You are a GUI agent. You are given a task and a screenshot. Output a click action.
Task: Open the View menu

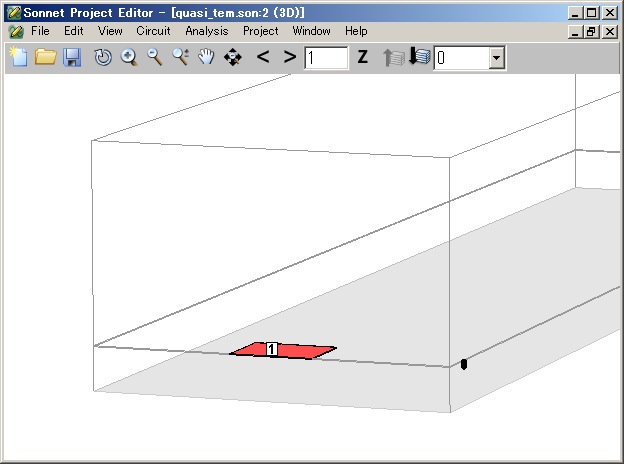[110, 31]
